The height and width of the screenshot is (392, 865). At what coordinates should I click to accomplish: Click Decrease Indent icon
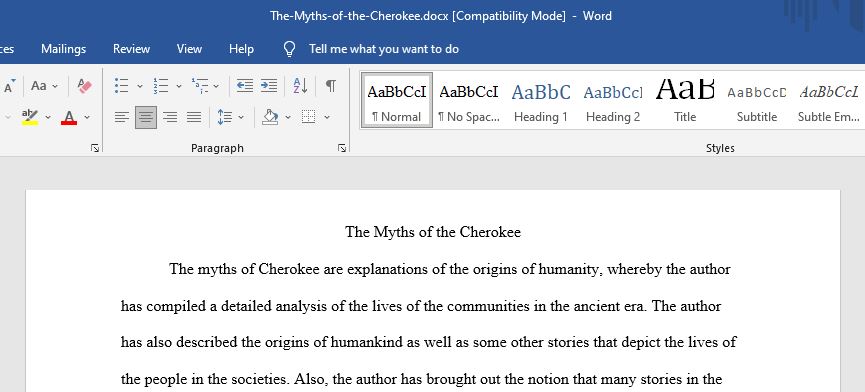244,85
